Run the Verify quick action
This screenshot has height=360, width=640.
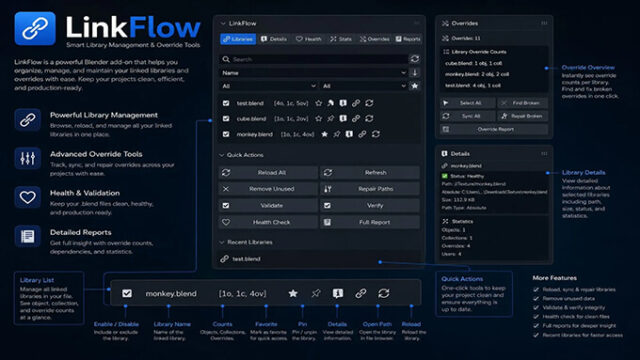[x=370, y=206]
